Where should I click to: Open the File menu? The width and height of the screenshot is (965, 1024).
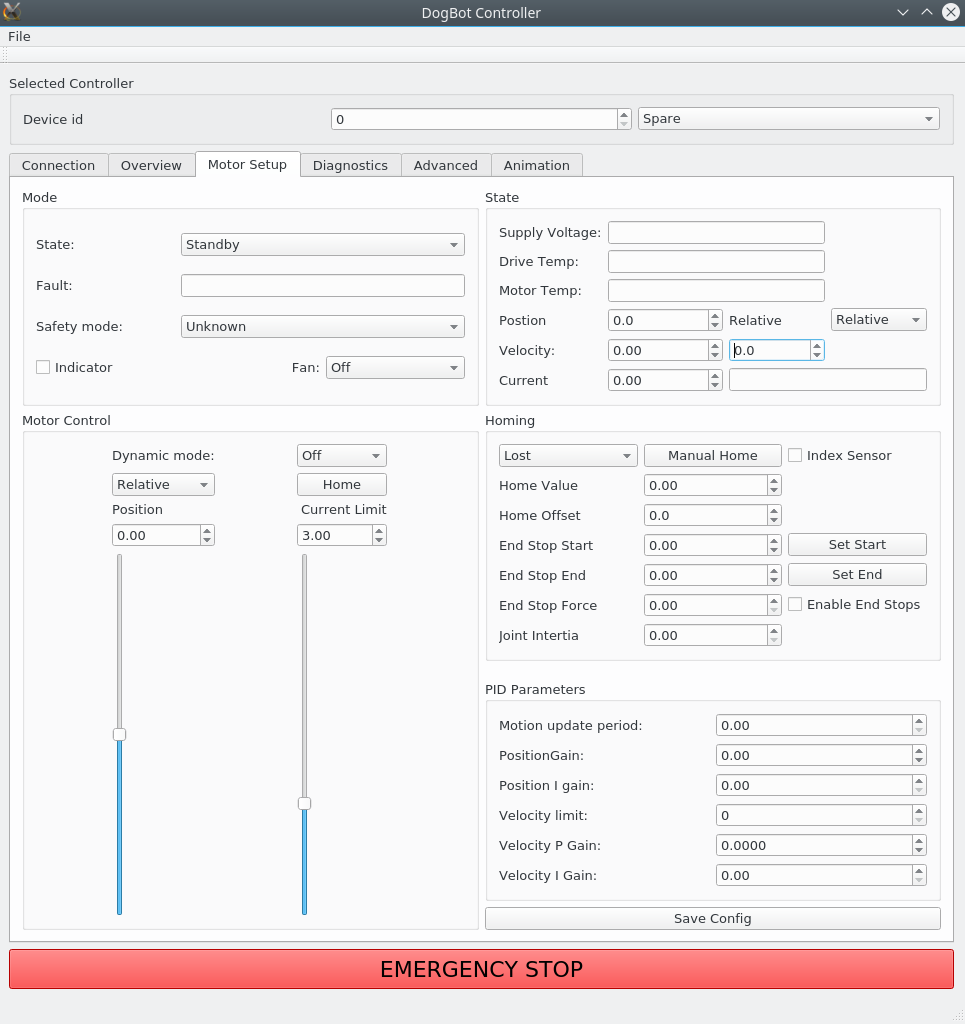(19, 37)
